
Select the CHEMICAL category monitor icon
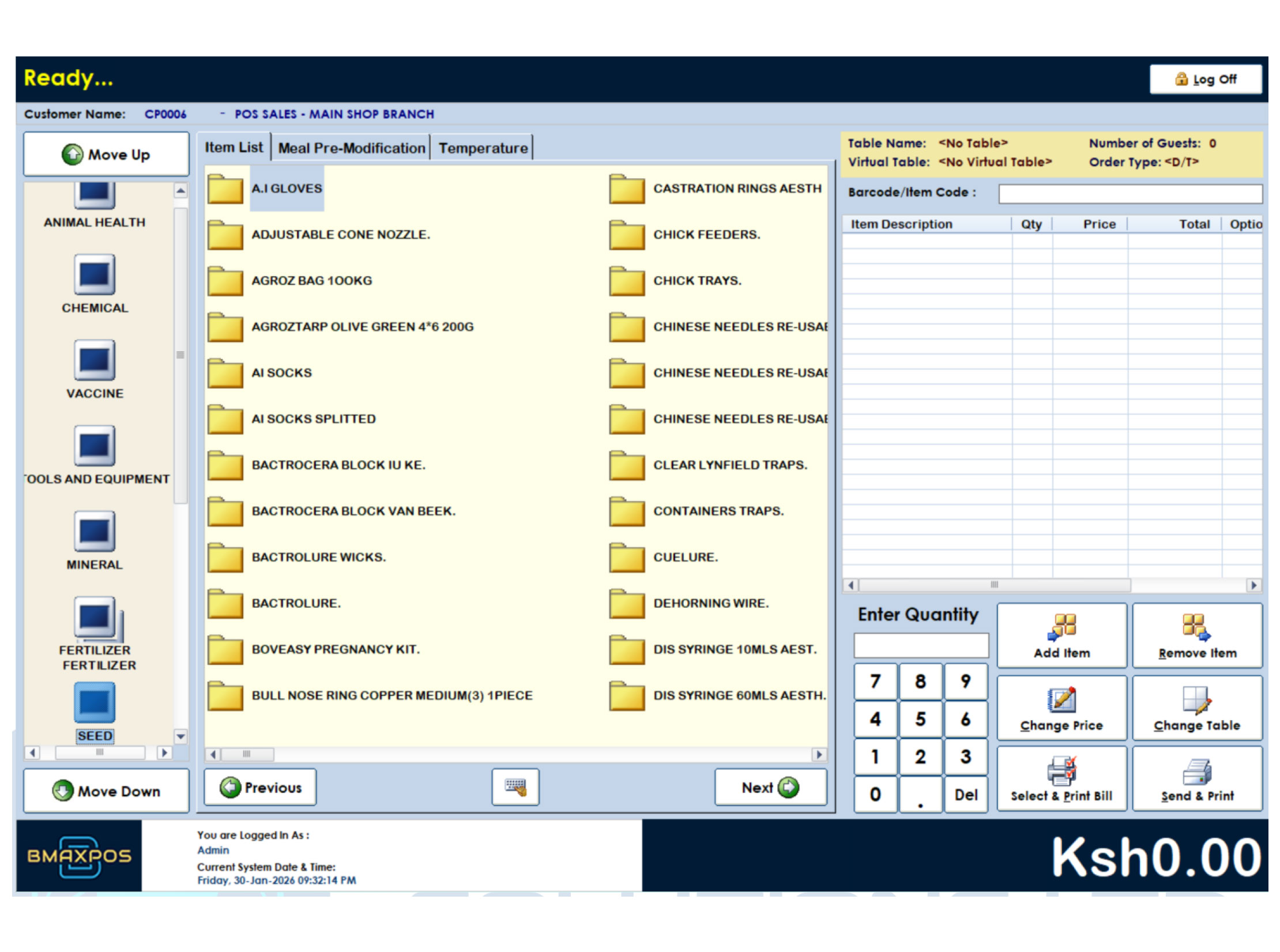tap(95, 276)
